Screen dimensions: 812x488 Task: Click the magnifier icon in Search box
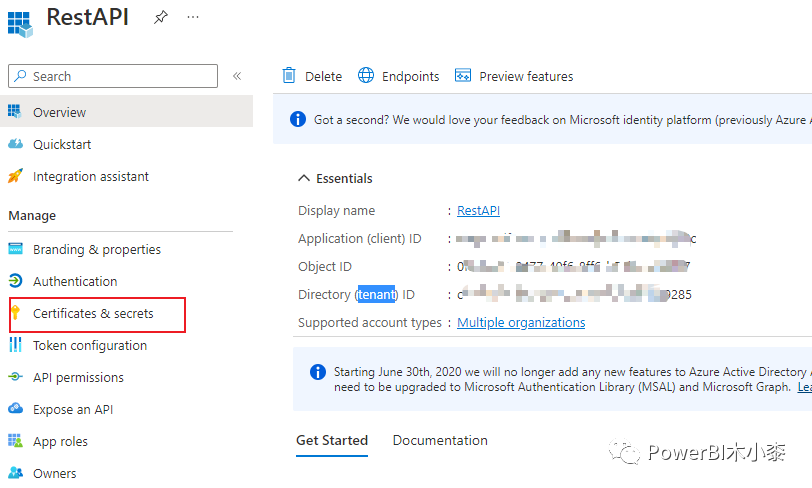(x=20, y=76)
